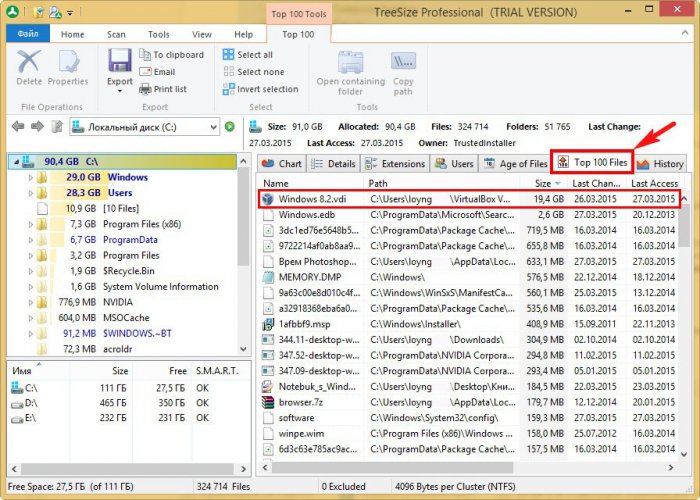Expand the ProgramData folder node
Screen dimensions: 700x500
pos(30,240)
